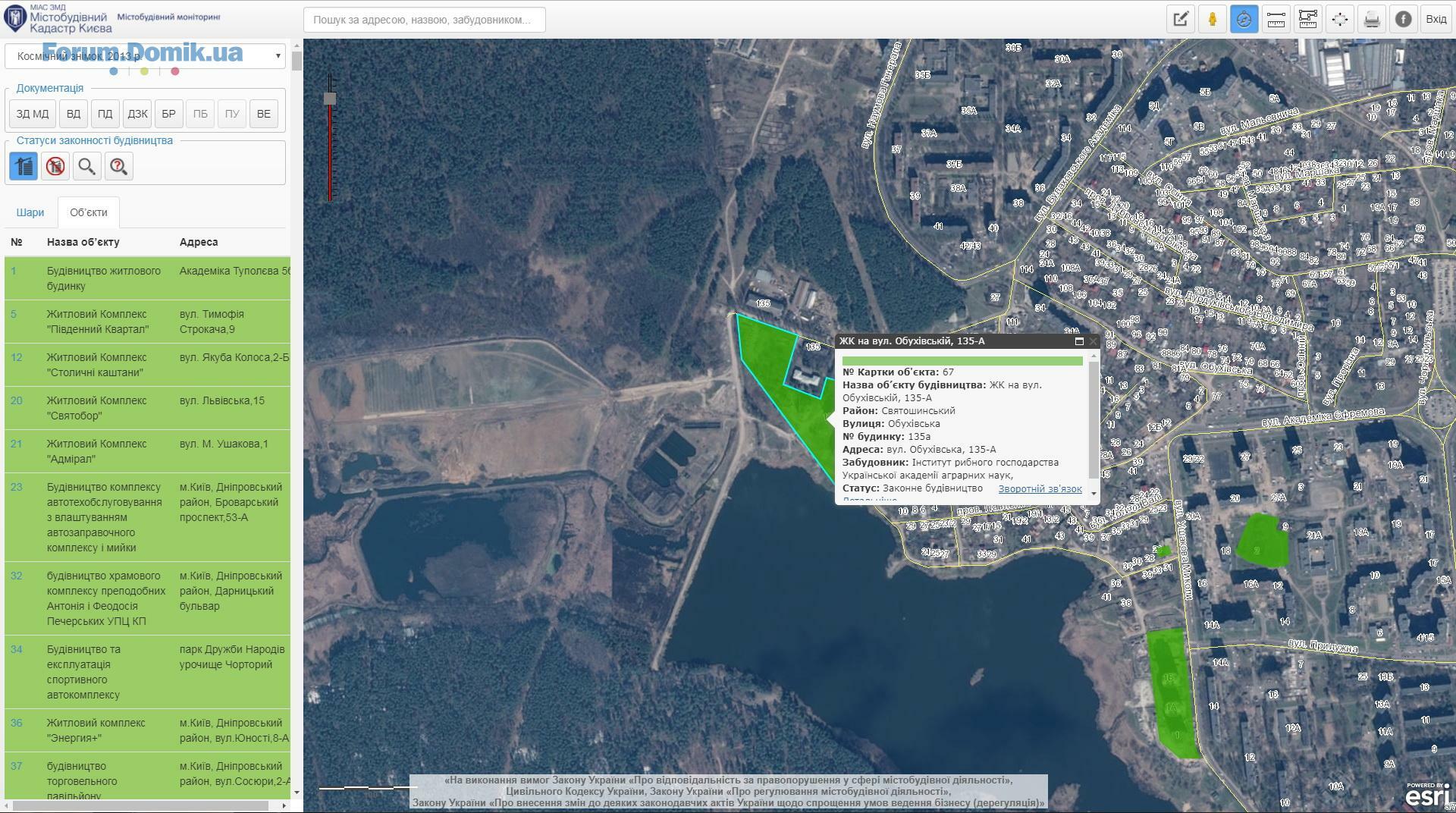Viewport: 1456px width, 813px height.
Task: Select the area measuring tool
Action: (1307, 19)
